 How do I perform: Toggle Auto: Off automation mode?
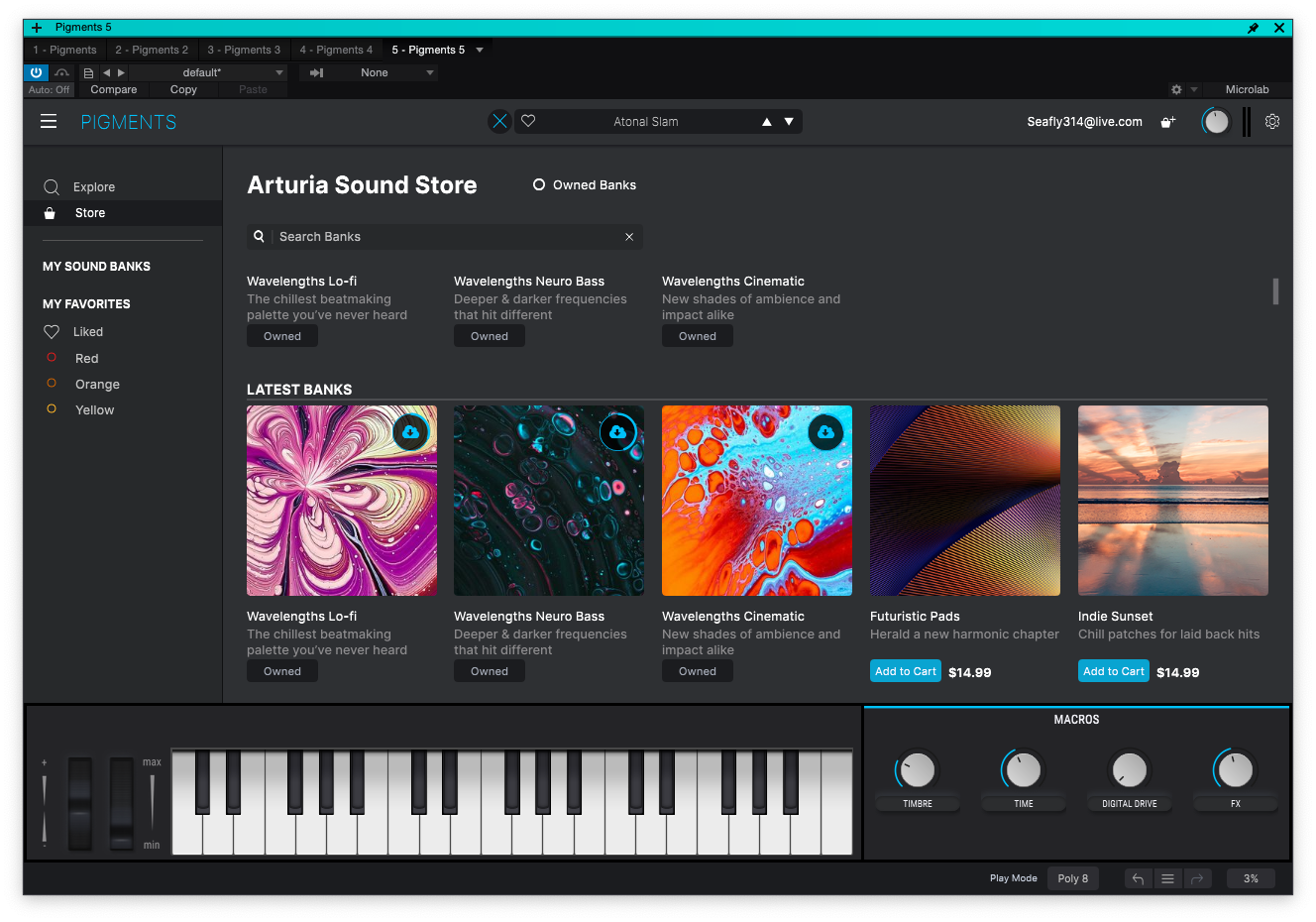[49, 89]
